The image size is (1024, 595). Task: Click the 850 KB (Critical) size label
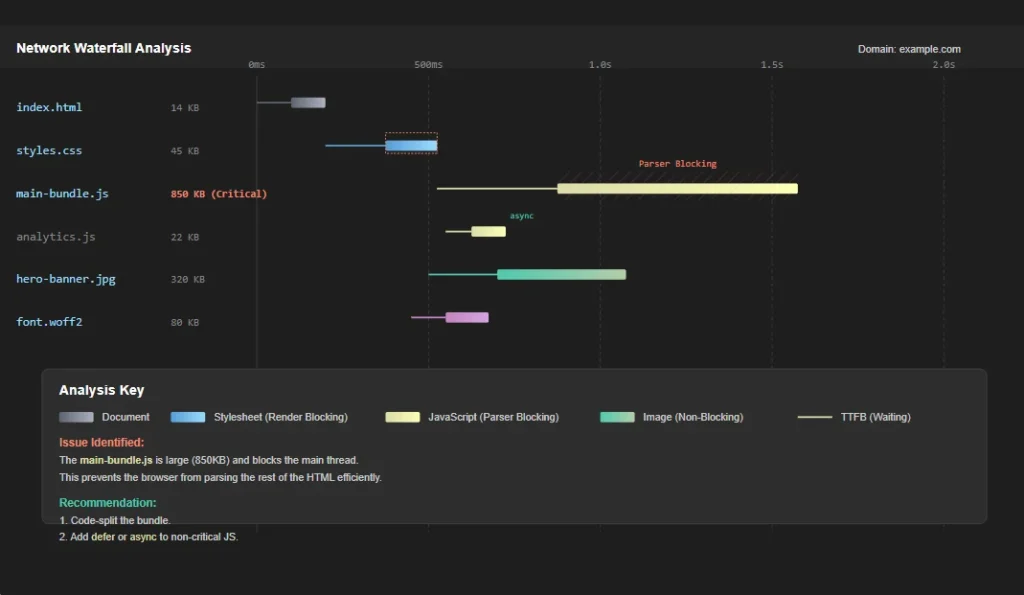(219, 194)
